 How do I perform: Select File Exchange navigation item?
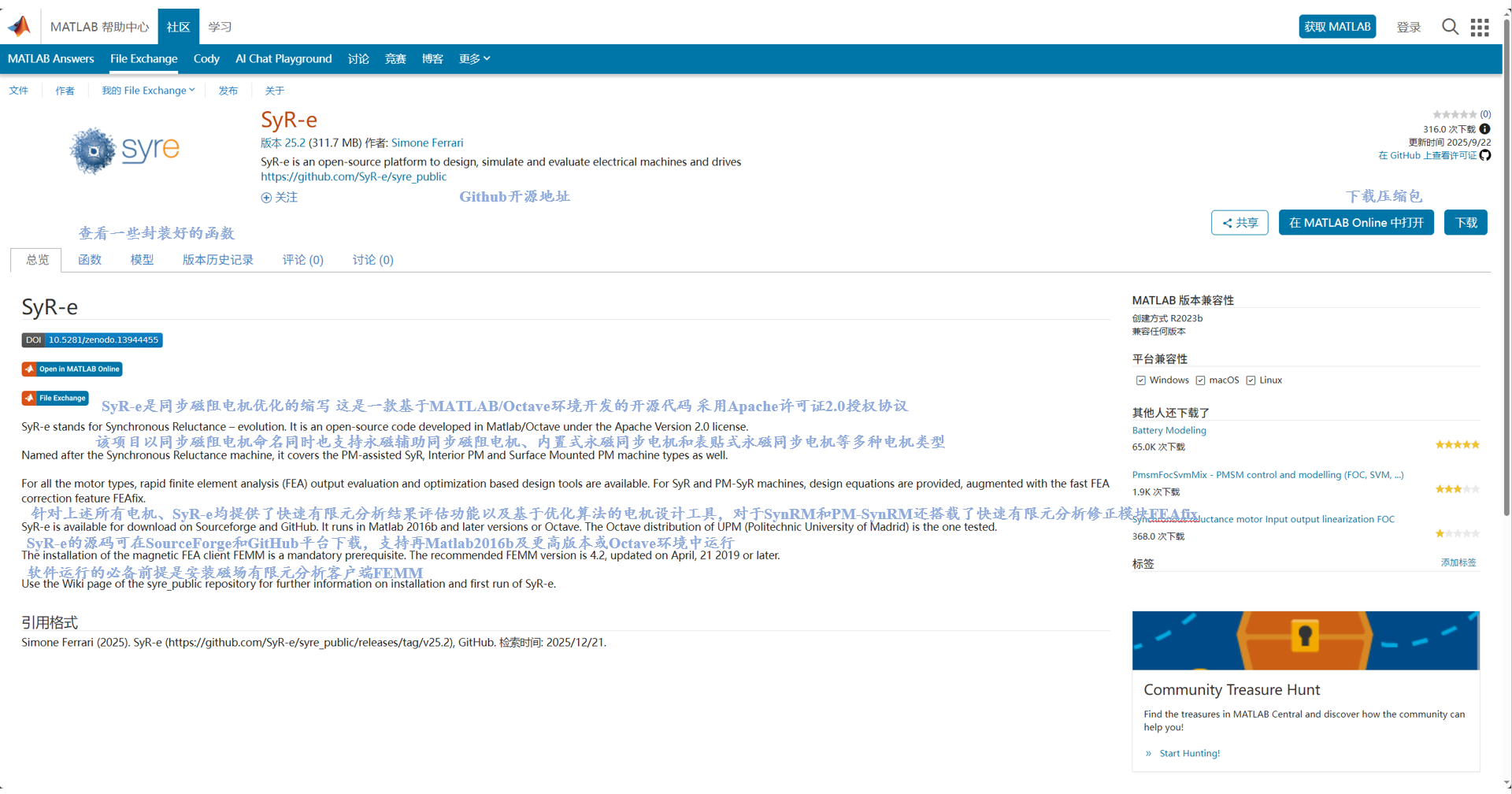click(143, 59)
